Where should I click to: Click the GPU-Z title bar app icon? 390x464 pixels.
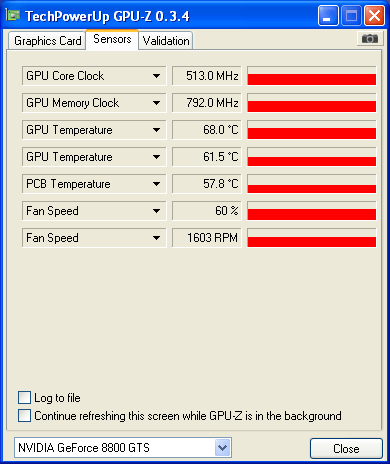(x=13, y=15)
